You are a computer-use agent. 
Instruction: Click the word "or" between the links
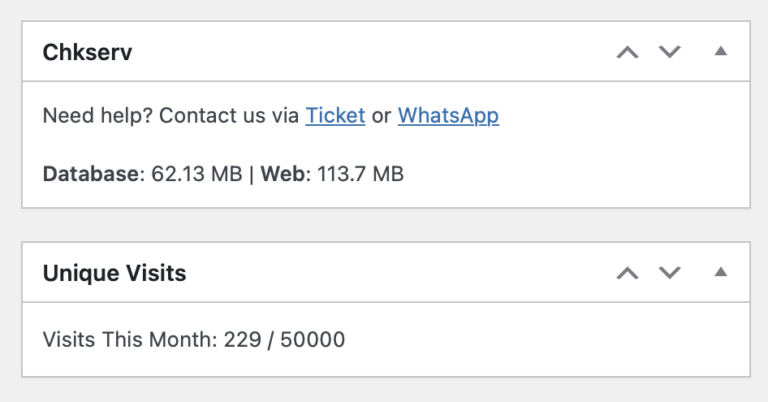(x=381, y=115)
